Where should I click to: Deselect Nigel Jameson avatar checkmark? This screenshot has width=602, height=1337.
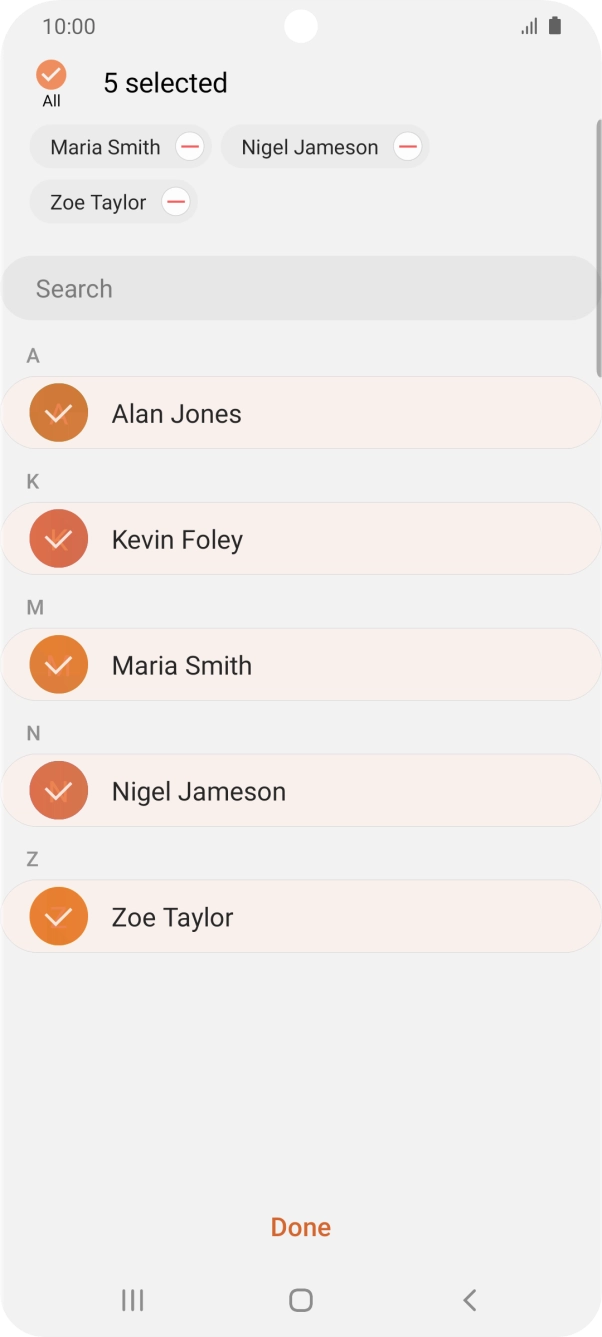tap(59, 791)
